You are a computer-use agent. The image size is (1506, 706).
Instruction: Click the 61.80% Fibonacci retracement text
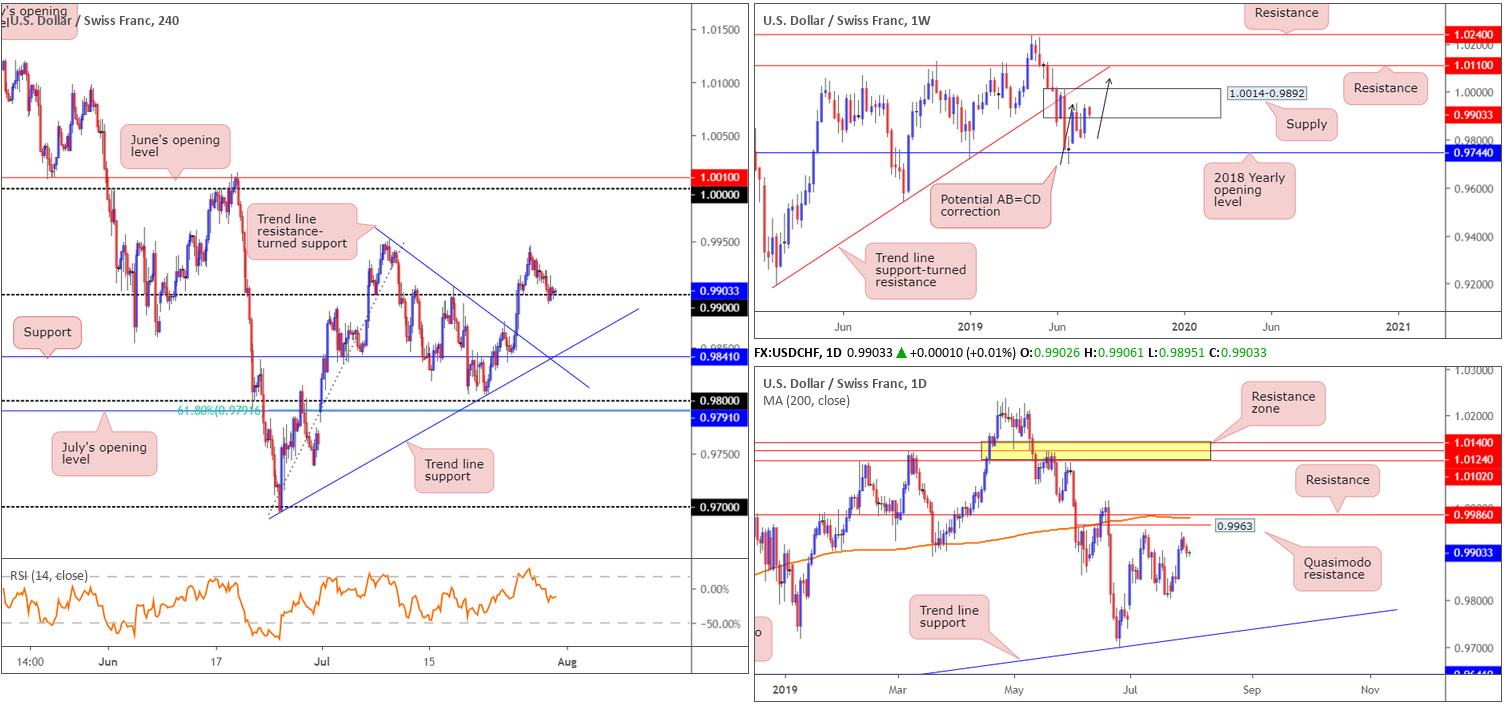219,411
